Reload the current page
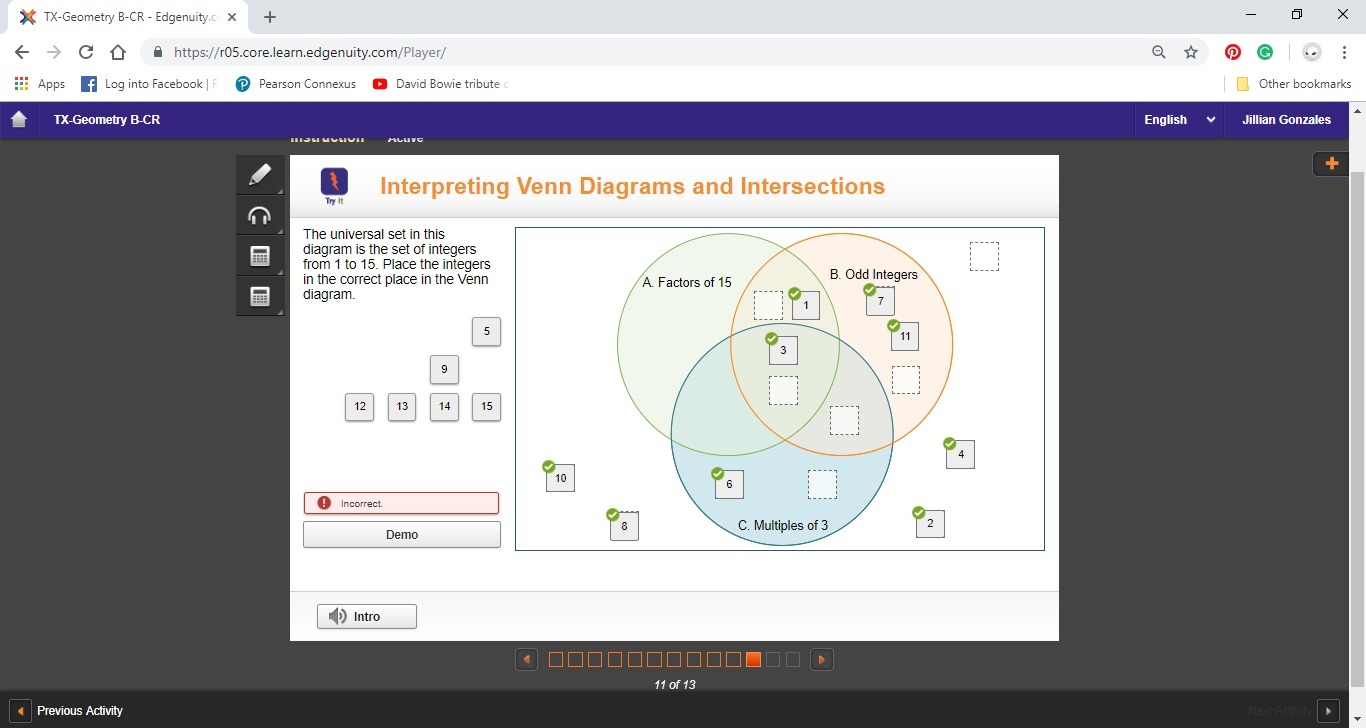1366x728 pixels. tap(86, 52)
